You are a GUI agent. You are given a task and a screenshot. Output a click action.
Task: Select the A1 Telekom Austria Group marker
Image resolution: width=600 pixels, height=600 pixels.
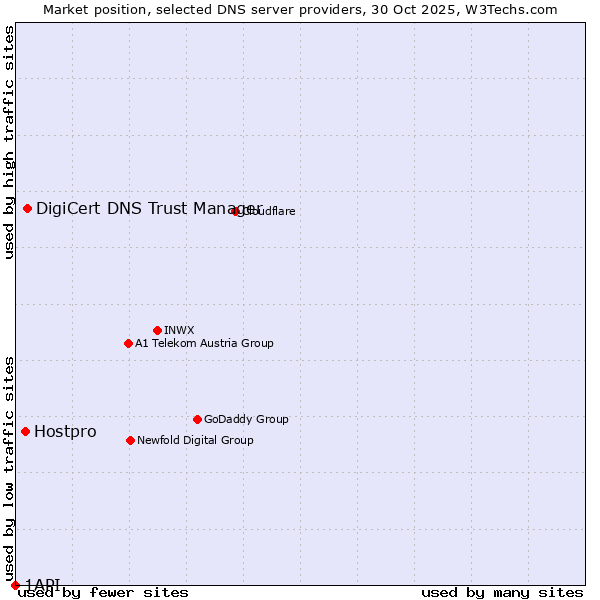pyautogui.click(x=128, y=343)
